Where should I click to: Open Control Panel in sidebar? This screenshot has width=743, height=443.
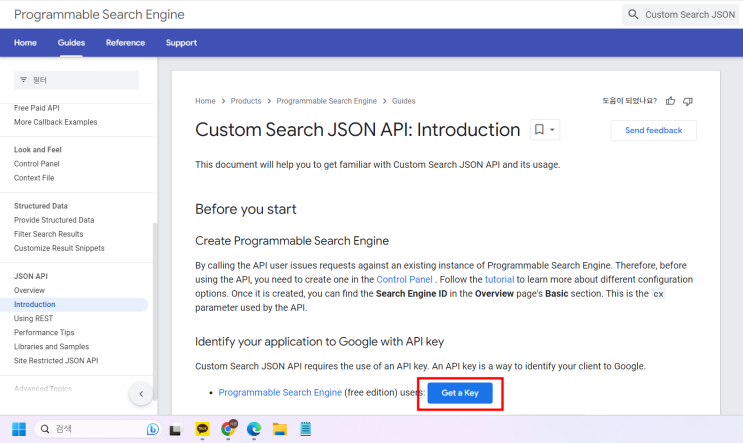pyautogui.click(x=36, y=164)
